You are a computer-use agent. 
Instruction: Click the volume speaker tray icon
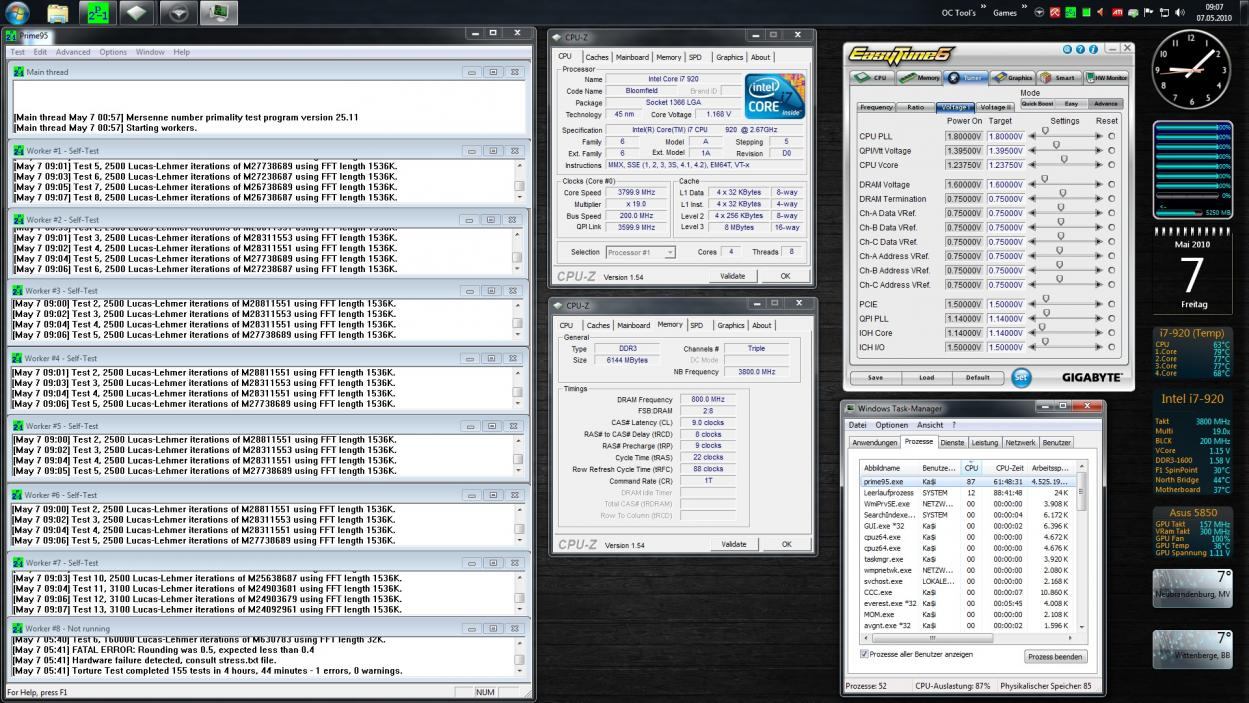[x=1178, y=13]
